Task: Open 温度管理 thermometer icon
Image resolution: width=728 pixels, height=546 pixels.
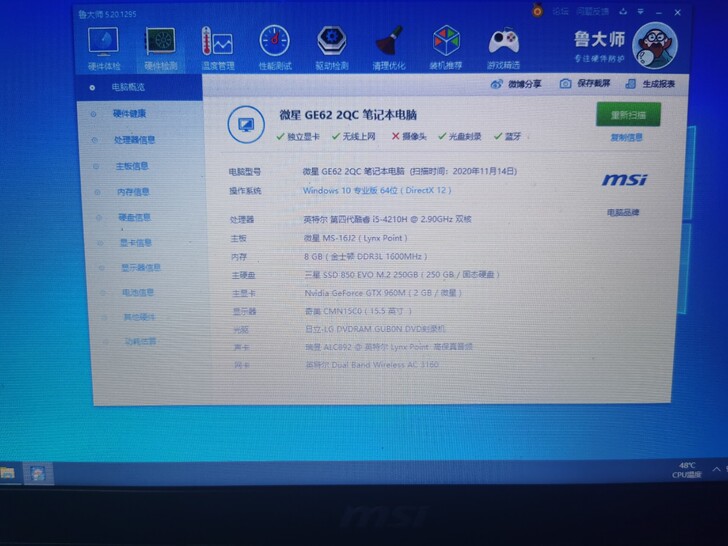Action: tap(217, 49)
